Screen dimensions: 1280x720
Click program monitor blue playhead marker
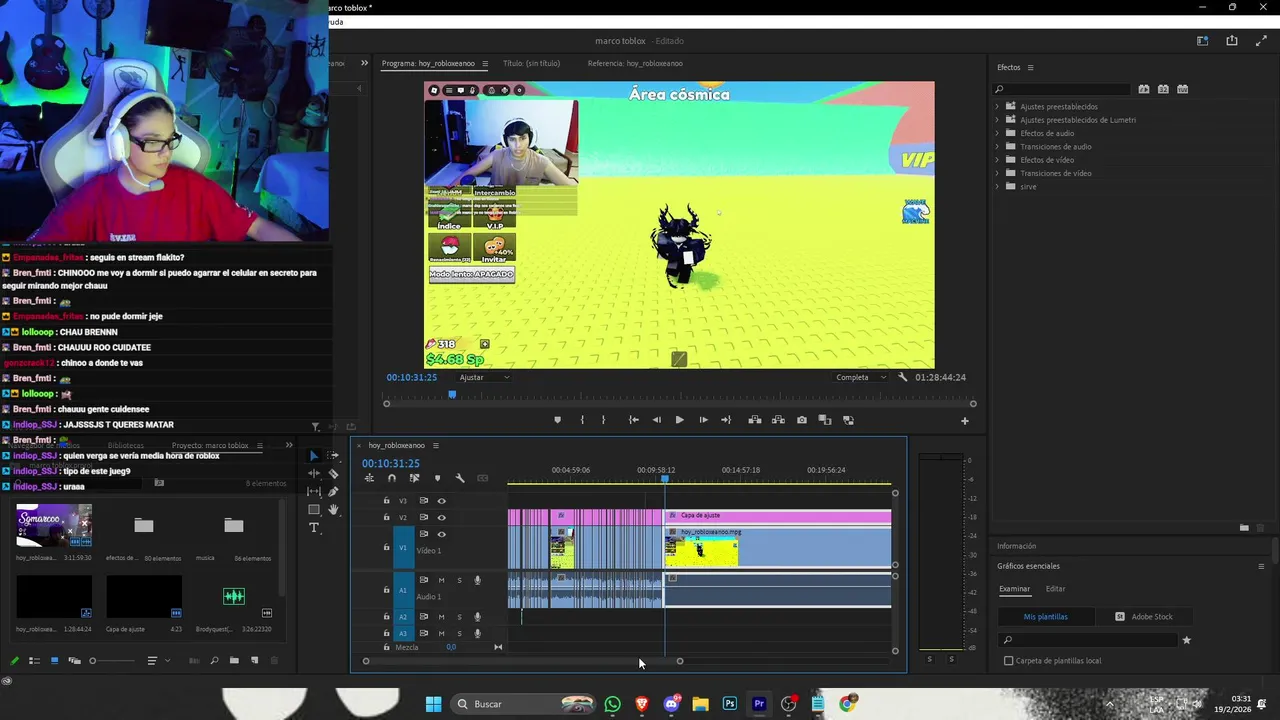pos(452,394)
